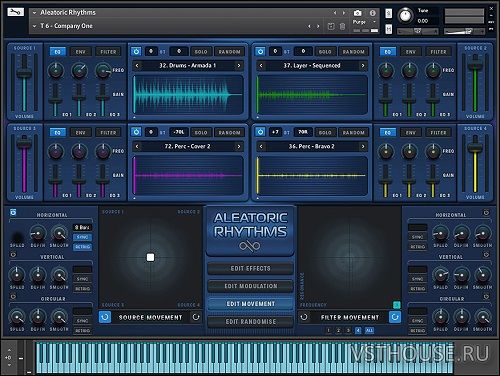
Task: Expand T 6 - Company One snapshot dropdown
Action: (34, 26)
